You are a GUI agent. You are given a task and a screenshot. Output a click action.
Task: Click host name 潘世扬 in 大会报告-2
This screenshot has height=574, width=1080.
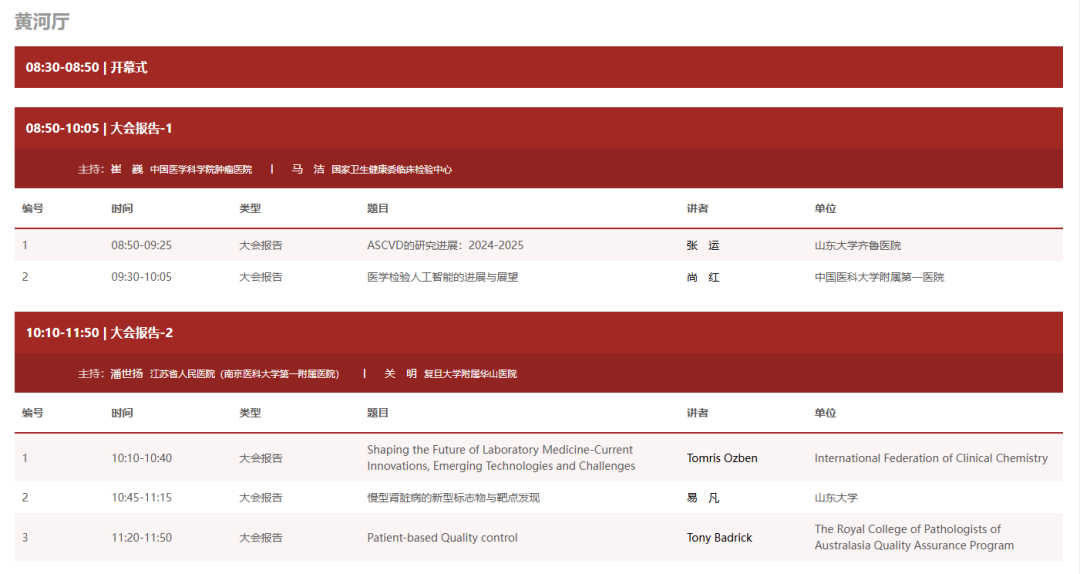pyautogui.click(x=127, y=373)
